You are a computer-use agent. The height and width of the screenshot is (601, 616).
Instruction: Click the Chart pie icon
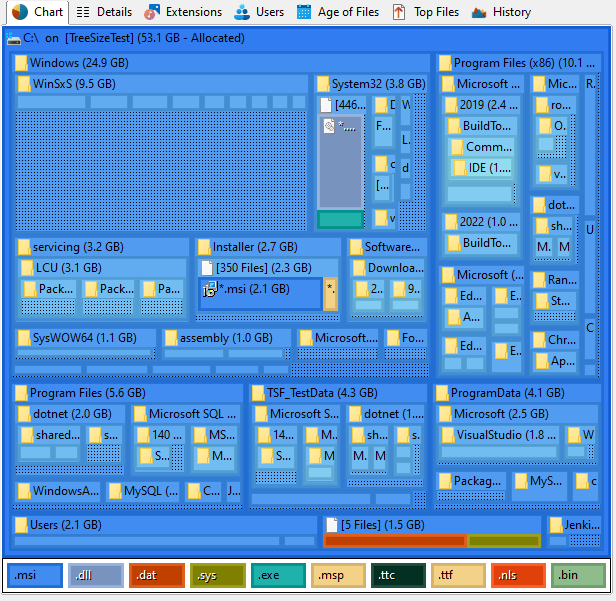click(19, 12)
